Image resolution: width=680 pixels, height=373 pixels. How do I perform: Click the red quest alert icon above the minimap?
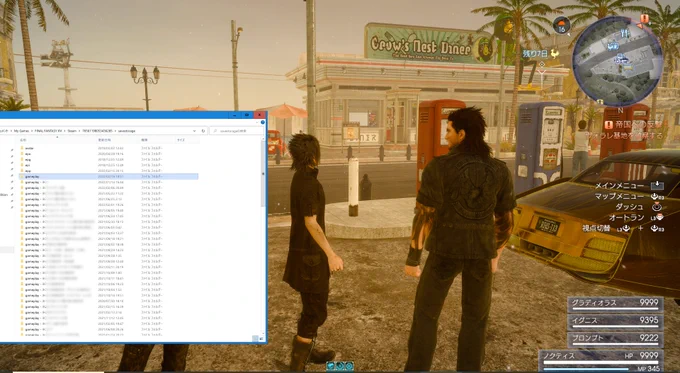tap(645, 19)
